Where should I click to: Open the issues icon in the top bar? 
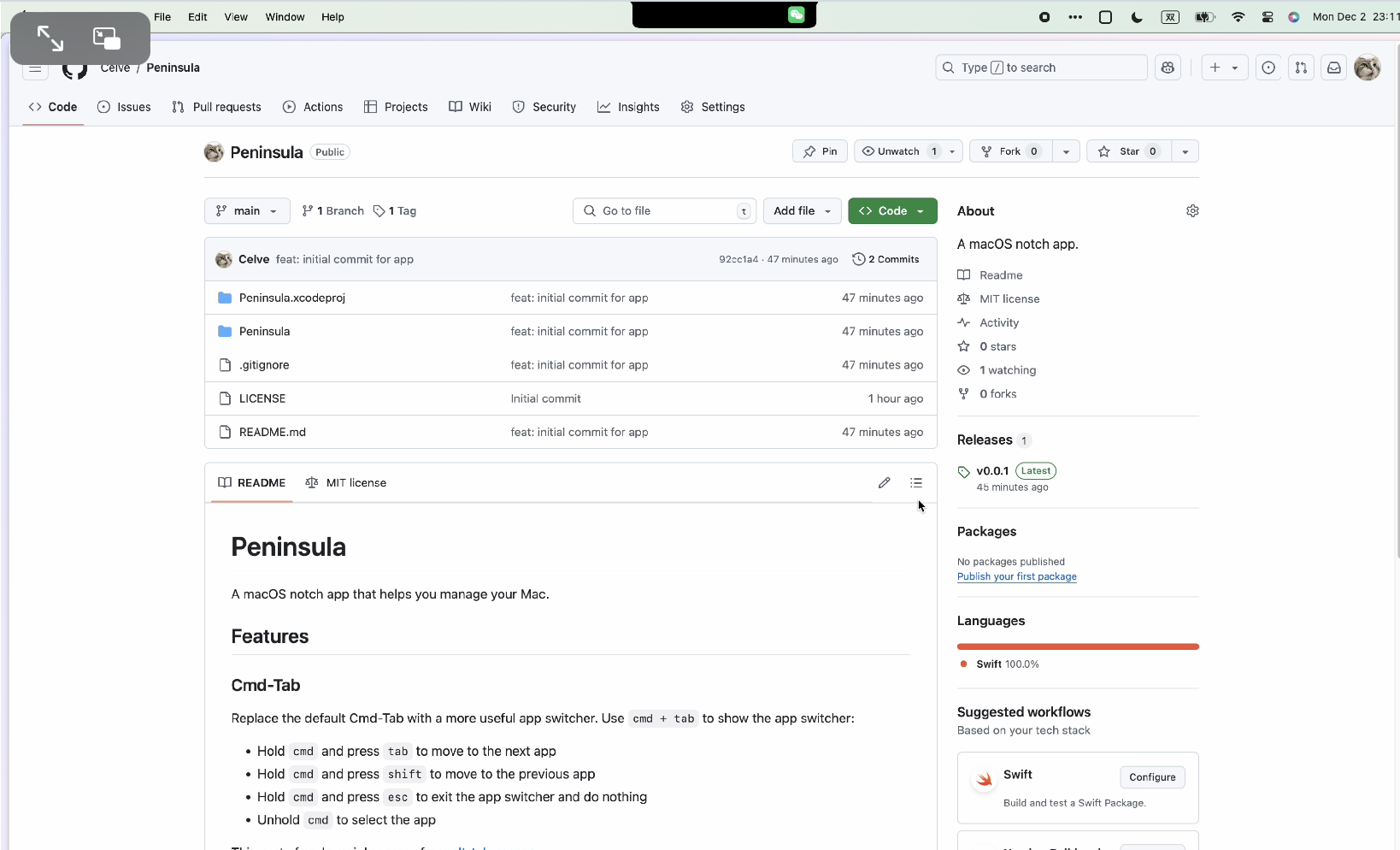click(1268, 68)
